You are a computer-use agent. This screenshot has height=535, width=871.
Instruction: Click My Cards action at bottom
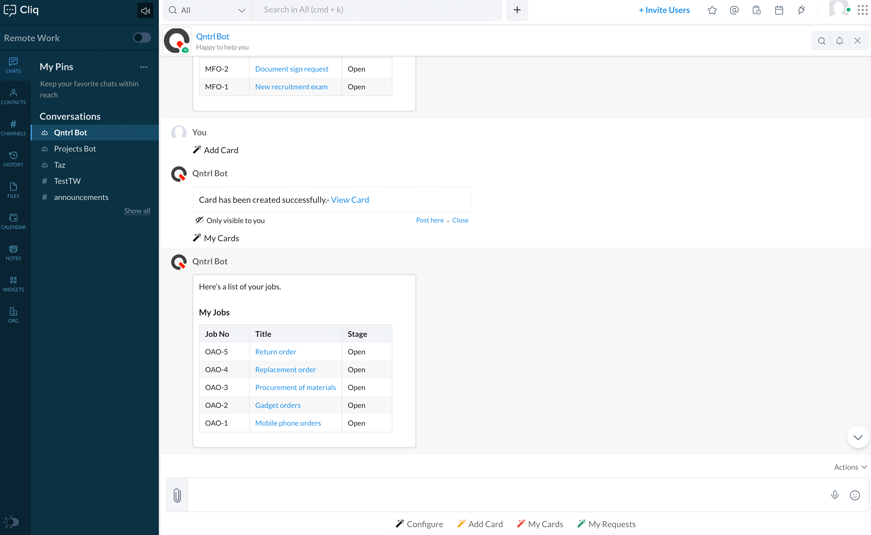pos(540,524)
